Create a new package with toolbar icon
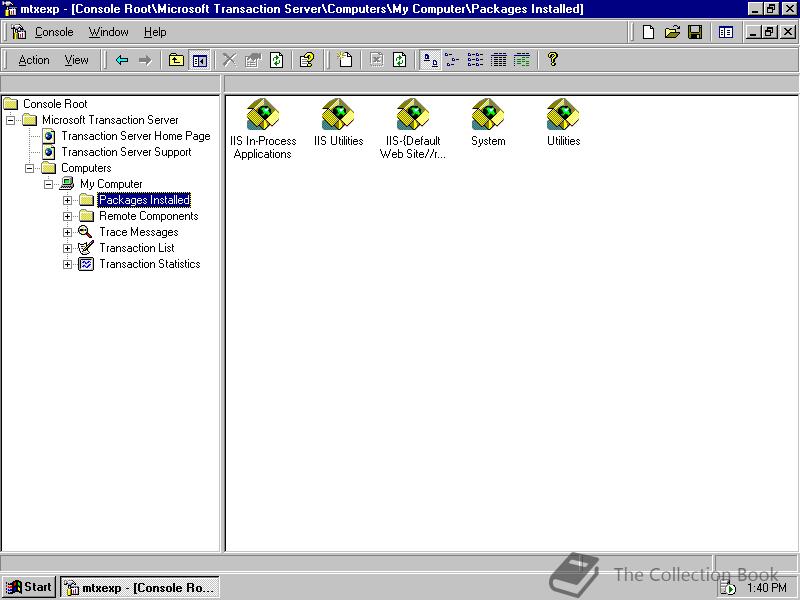This screenshot has width=800, height=600. (344, 60)
